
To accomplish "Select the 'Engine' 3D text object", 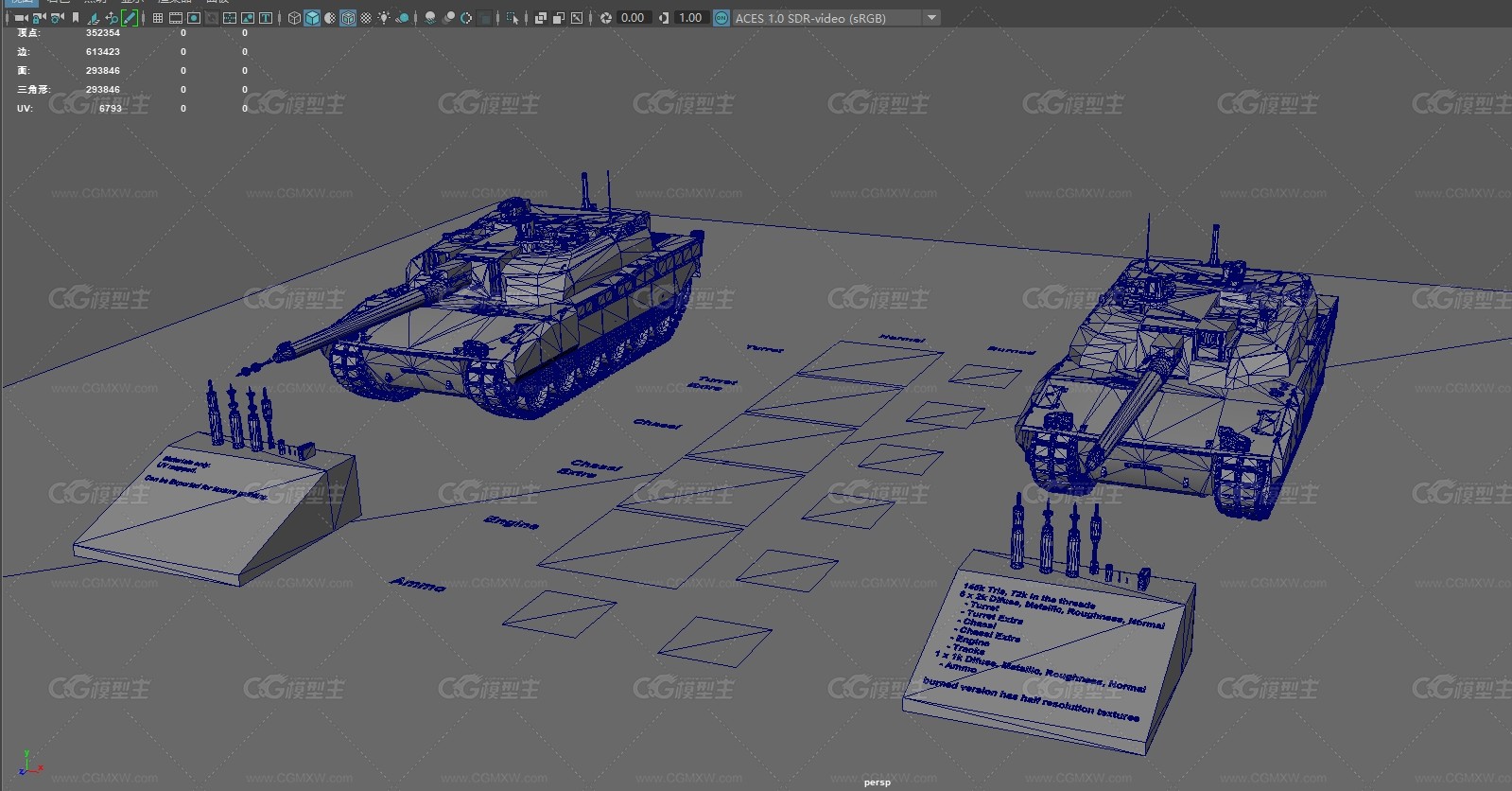I will click(512, 522).
